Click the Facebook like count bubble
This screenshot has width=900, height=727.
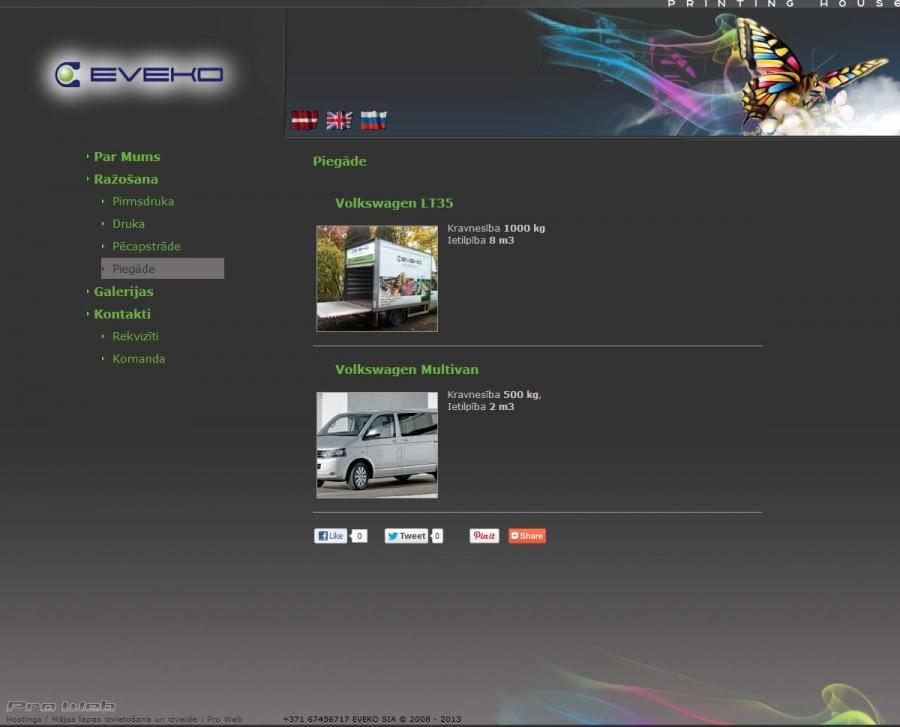pos(359,536)
